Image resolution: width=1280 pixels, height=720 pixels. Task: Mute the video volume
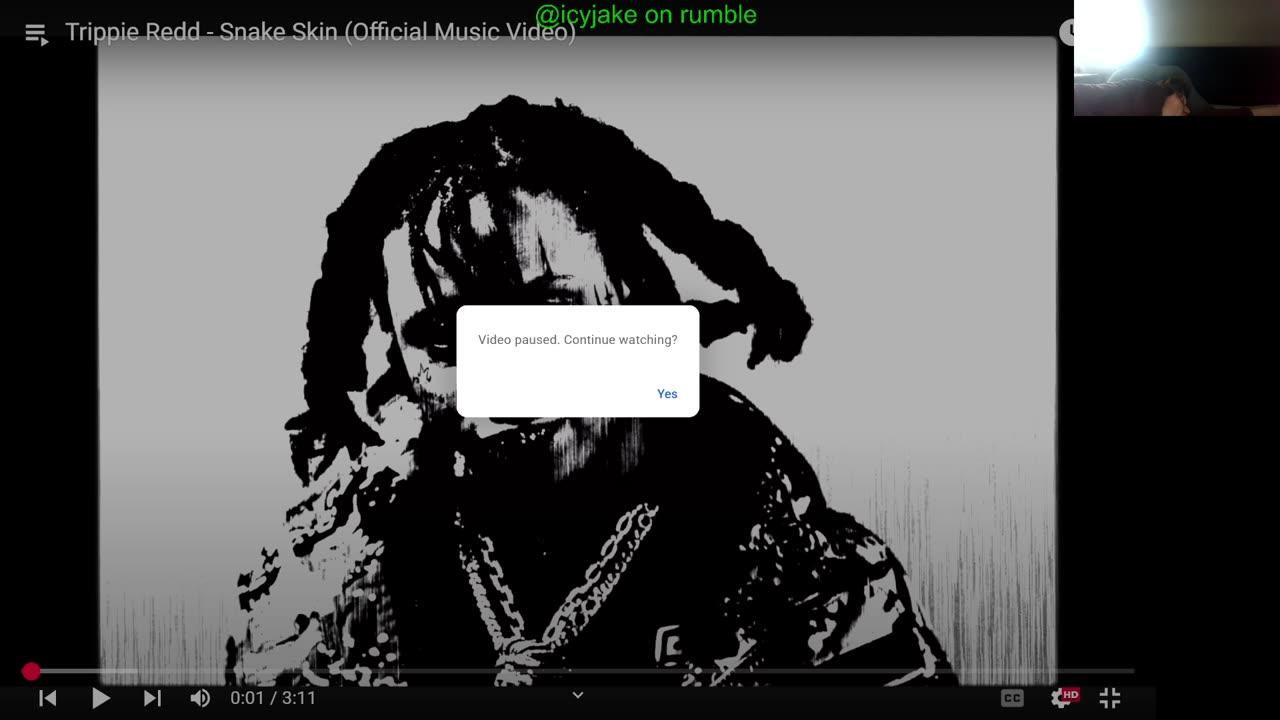(x=200, y=698)
